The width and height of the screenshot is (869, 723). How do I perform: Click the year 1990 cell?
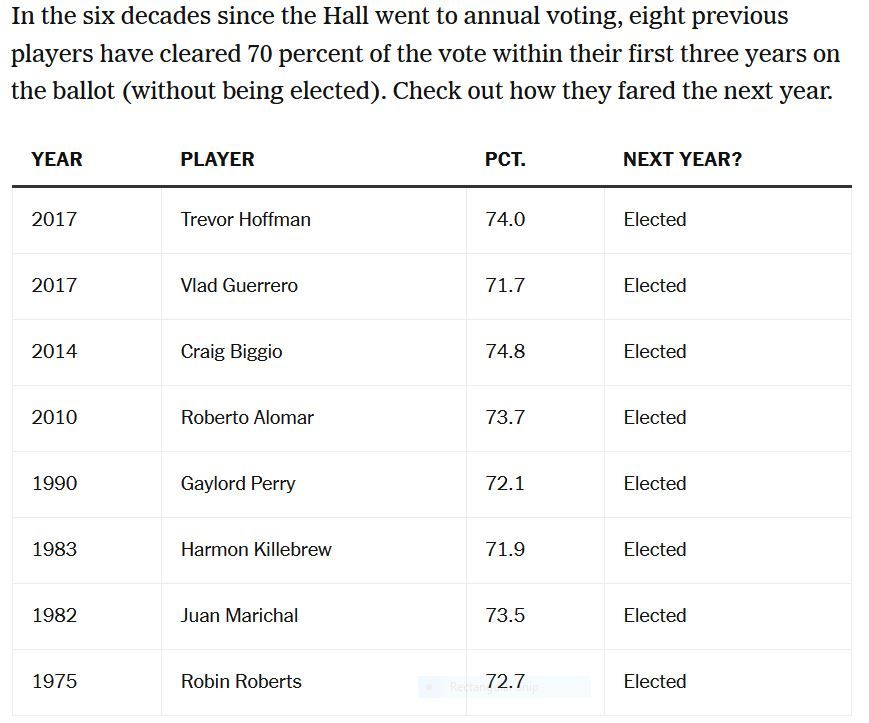point(54,483)
